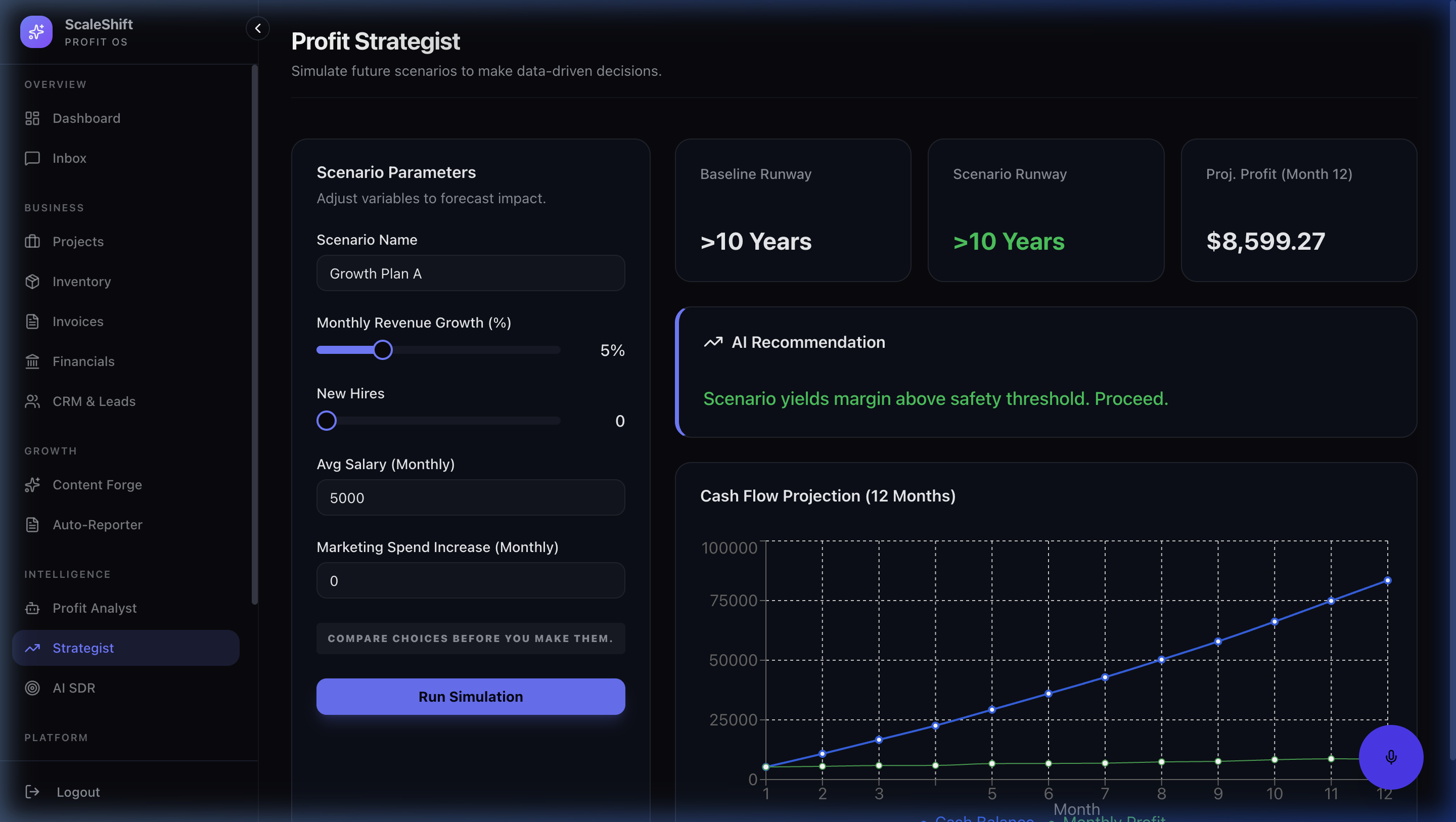
Task: Open the Inbox message icon
Action: tap(32, 158)
